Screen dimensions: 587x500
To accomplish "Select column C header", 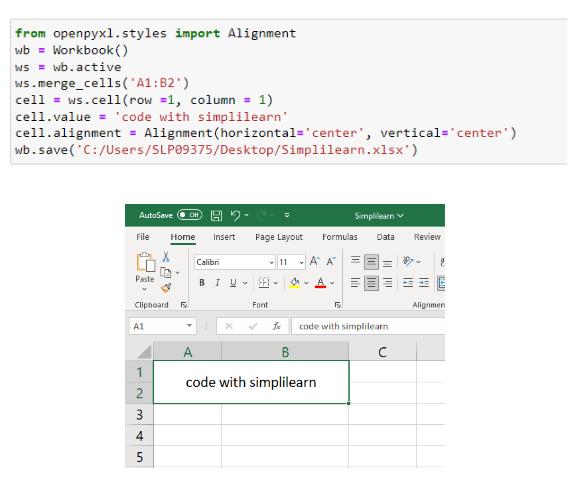I will (x=382, y=351).
